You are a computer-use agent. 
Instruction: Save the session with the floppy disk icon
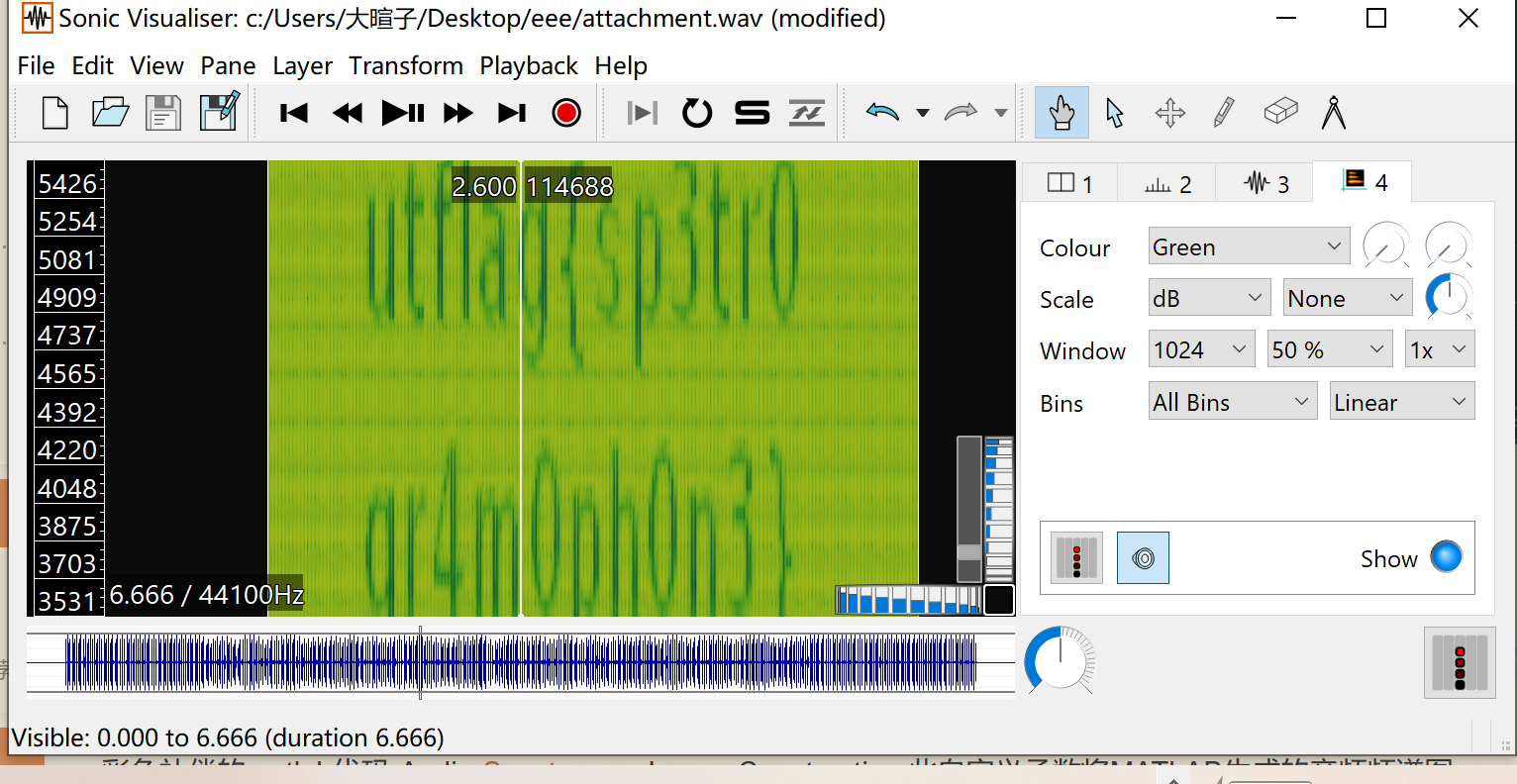pos(163,113)
